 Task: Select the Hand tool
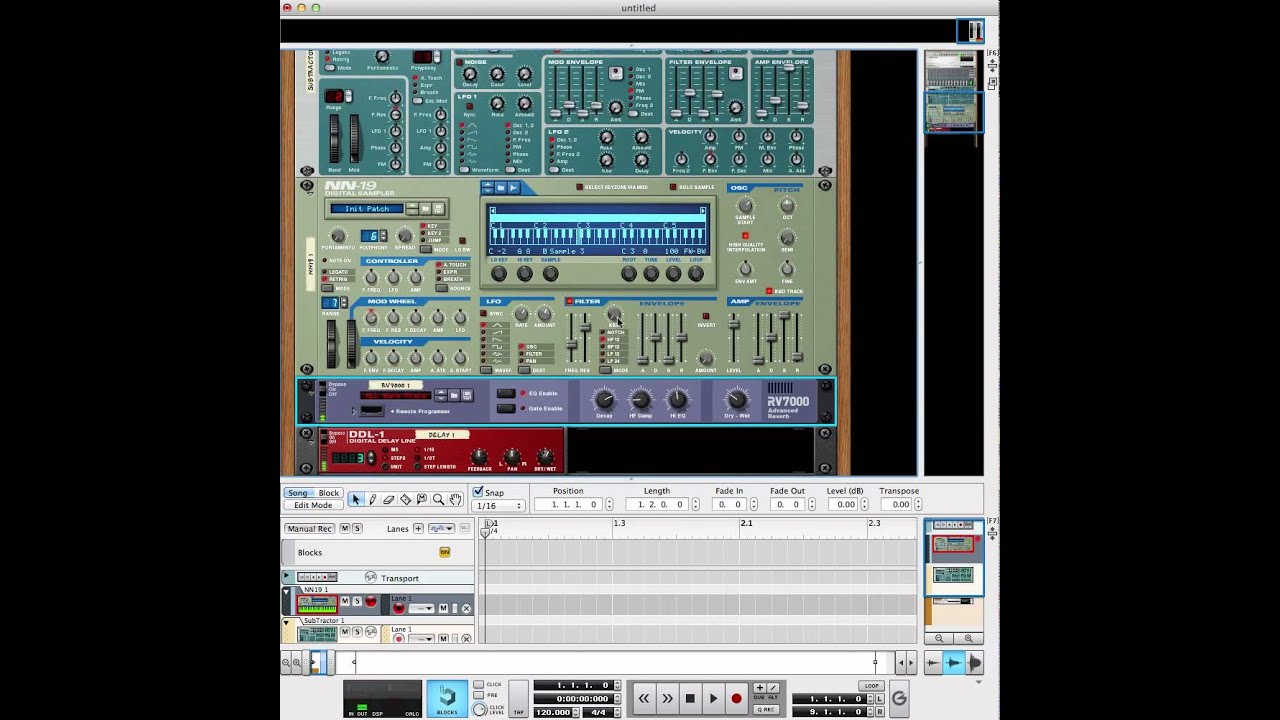click(x=455, y=499)
